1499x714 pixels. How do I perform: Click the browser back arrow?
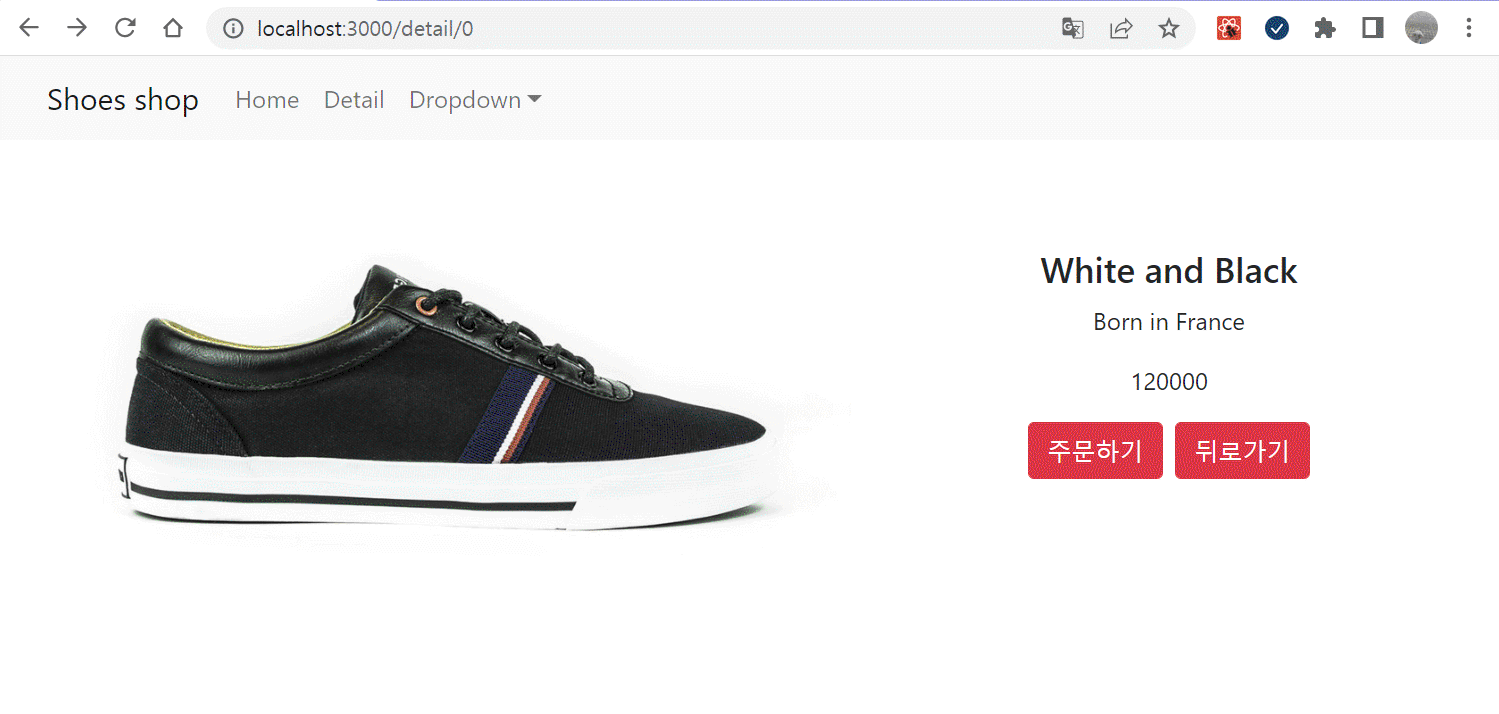tap(28, 28)
